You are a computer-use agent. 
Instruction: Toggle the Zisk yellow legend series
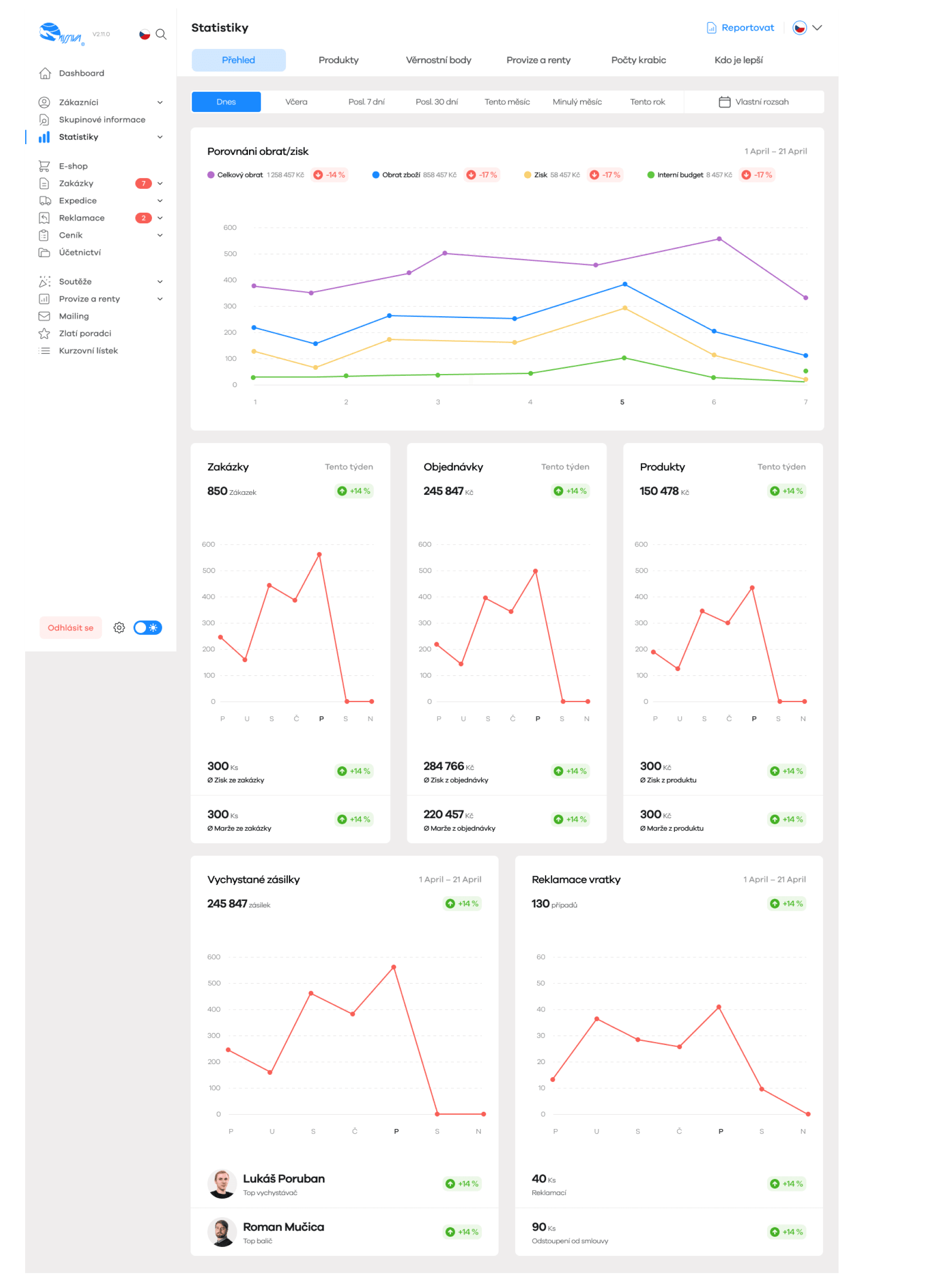[527, 175]
